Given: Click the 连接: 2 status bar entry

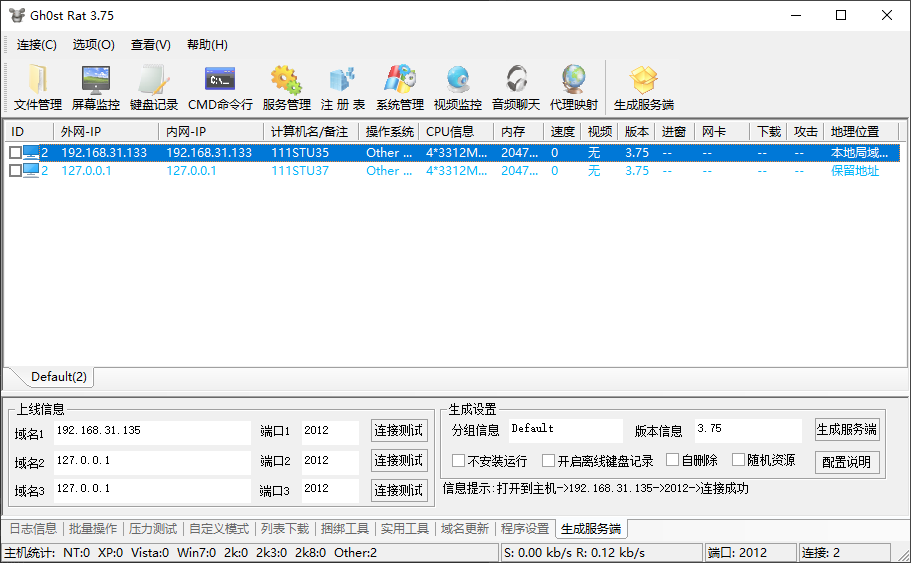Looking at the screenshot, I should [x=844, y=553].
